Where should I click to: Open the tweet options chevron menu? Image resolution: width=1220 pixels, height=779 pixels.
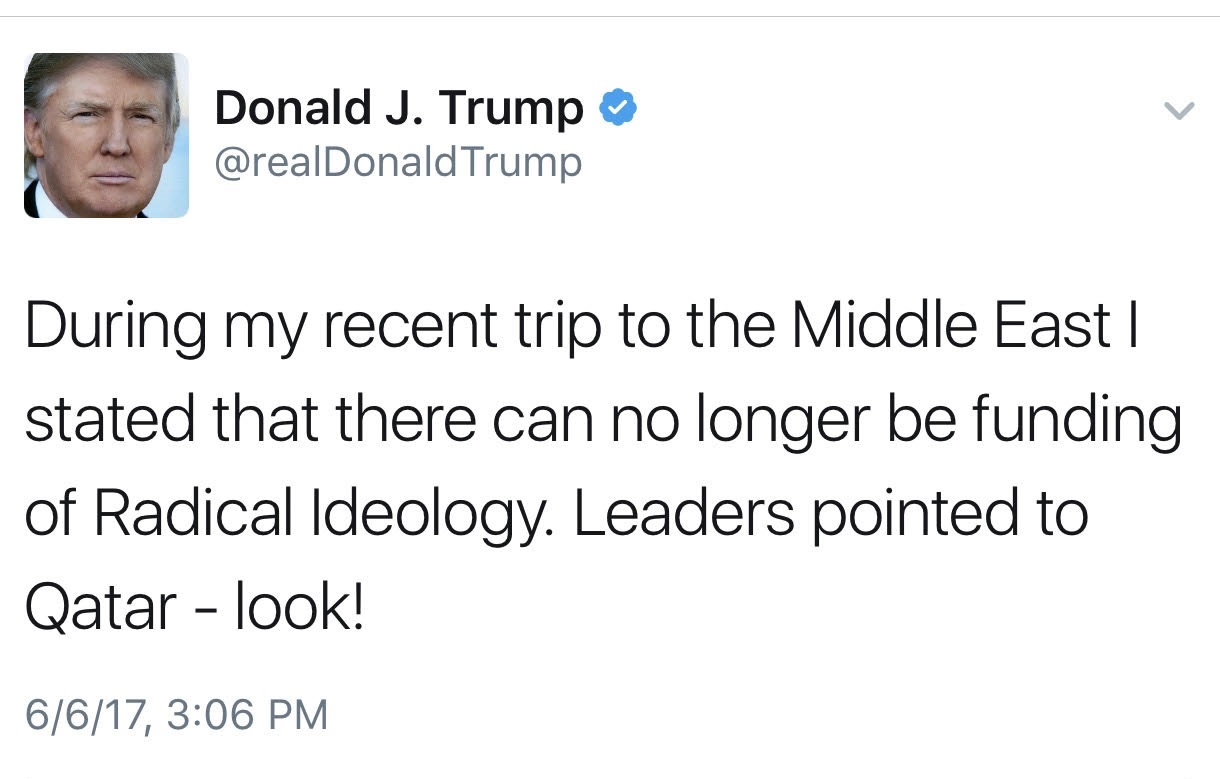tap(1181, 112)
